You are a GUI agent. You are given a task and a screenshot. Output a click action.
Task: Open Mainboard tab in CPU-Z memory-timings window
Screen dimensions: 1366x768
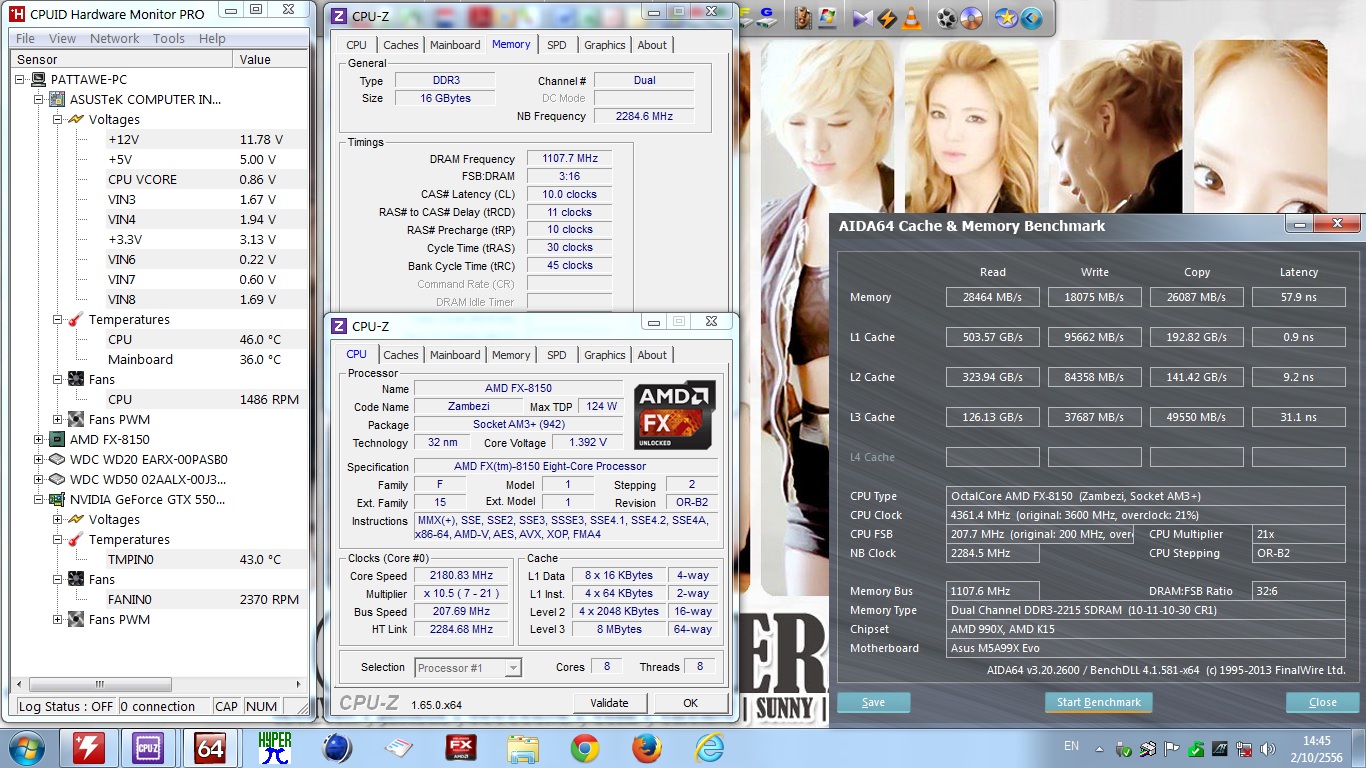(455, 45)
